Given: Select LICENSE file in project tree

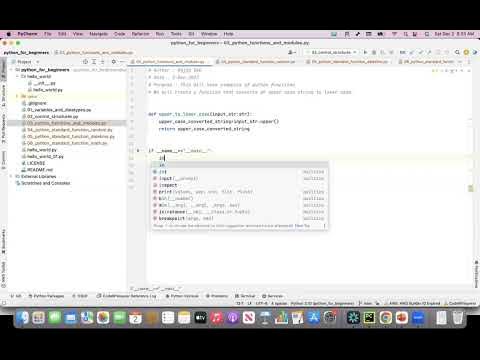Looking at the screenshot, I should coord(36,163).
